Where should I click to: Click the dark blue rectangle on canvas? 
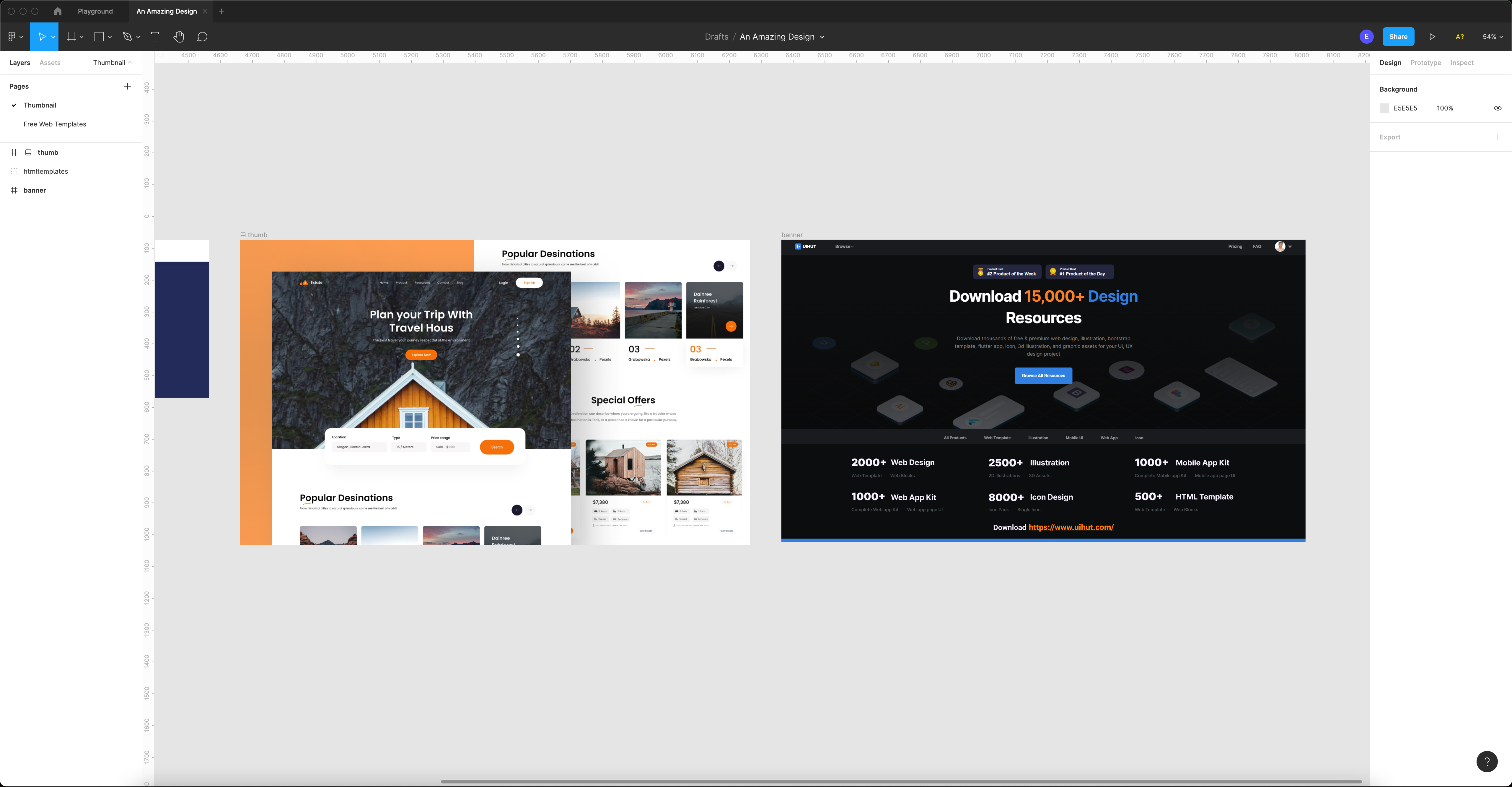pyautogui.click(x=182, y=329)
